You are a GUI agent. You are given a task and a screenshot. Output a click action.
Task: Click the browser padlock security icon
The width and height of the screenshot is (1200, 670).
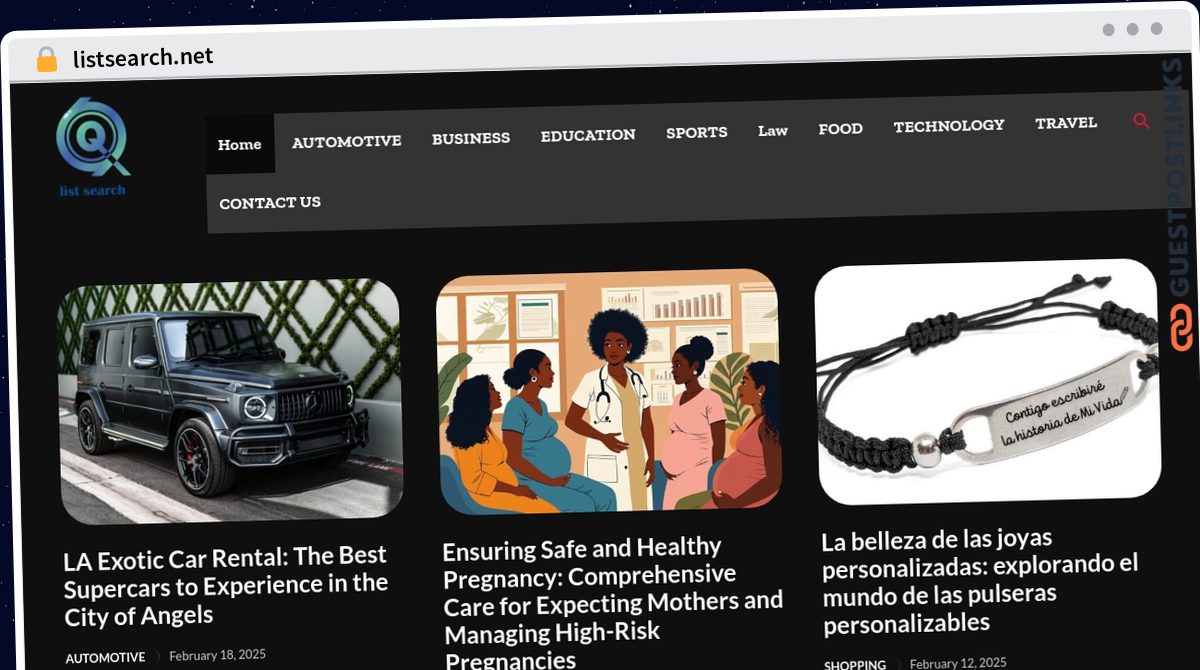click(46, 60)
